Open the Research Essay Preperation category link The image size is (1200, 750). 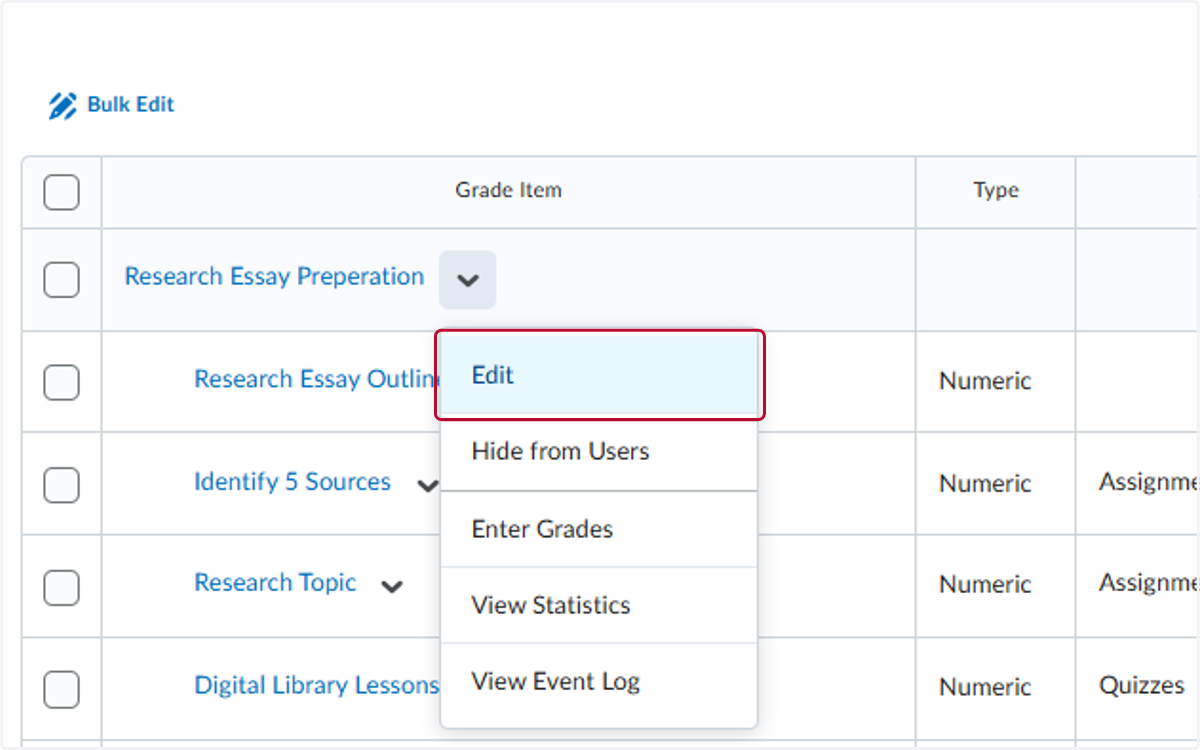(x=274, y=277)
